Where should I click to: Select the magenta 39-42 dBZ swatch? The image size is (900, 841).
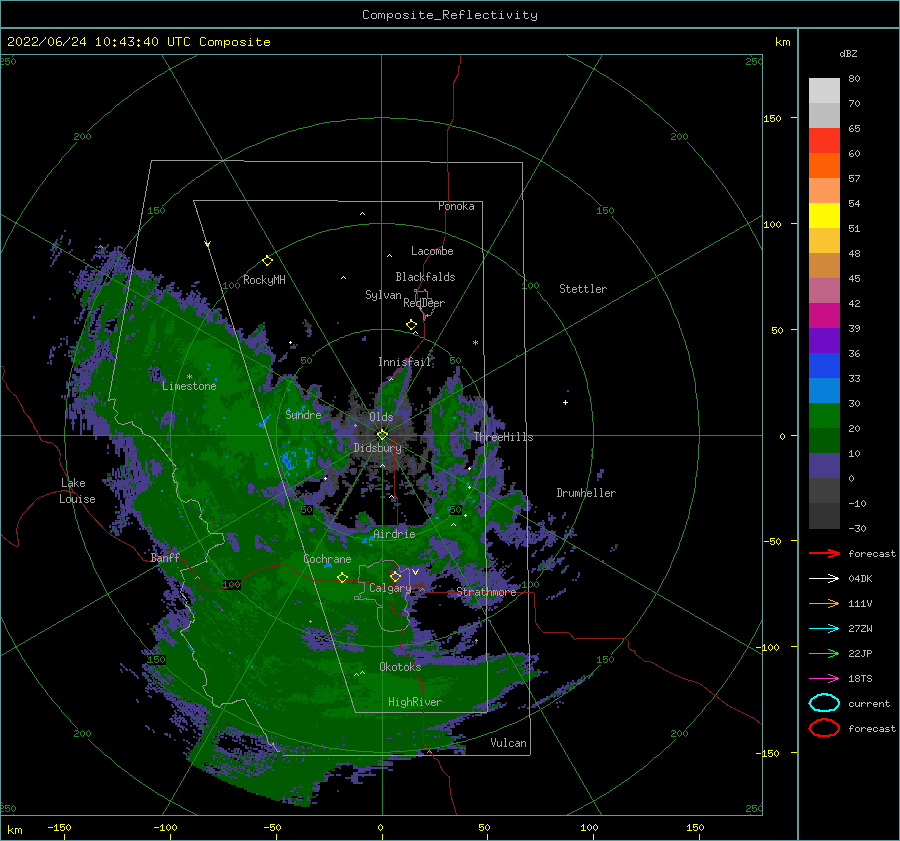click(824, 316)
